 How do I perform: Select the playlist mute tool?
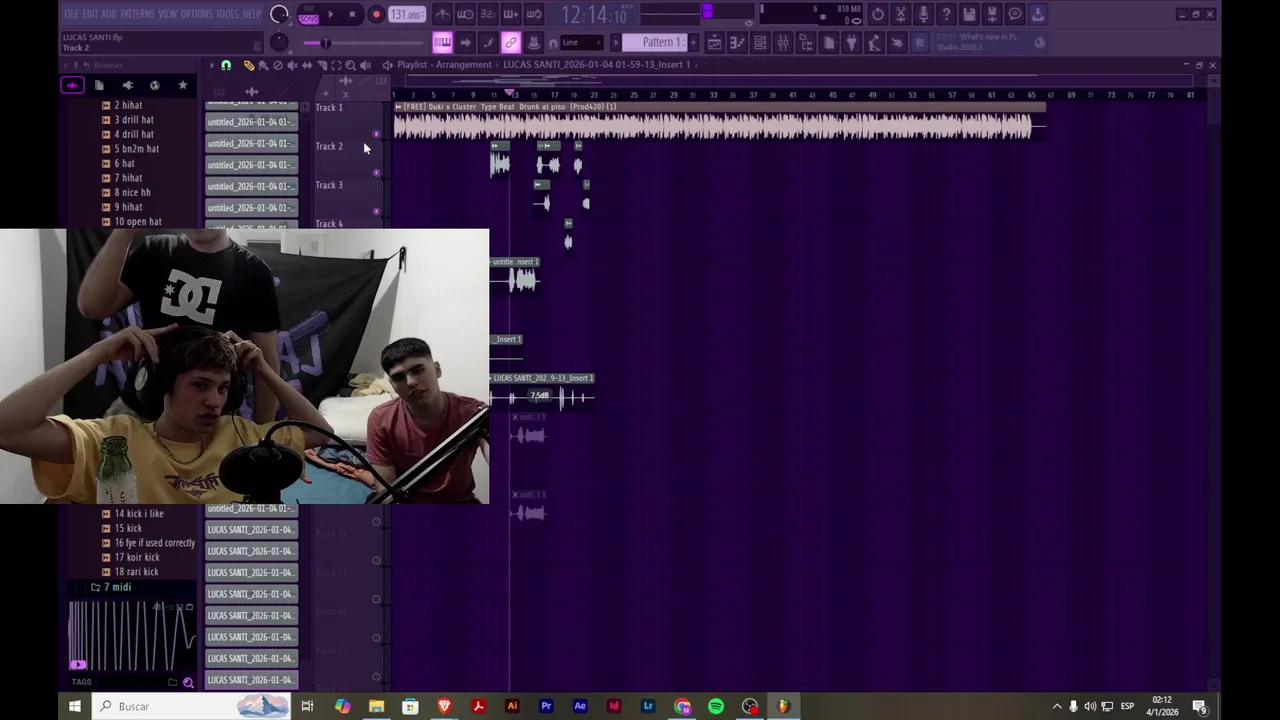pyautogui.click(x=292, y=65)
